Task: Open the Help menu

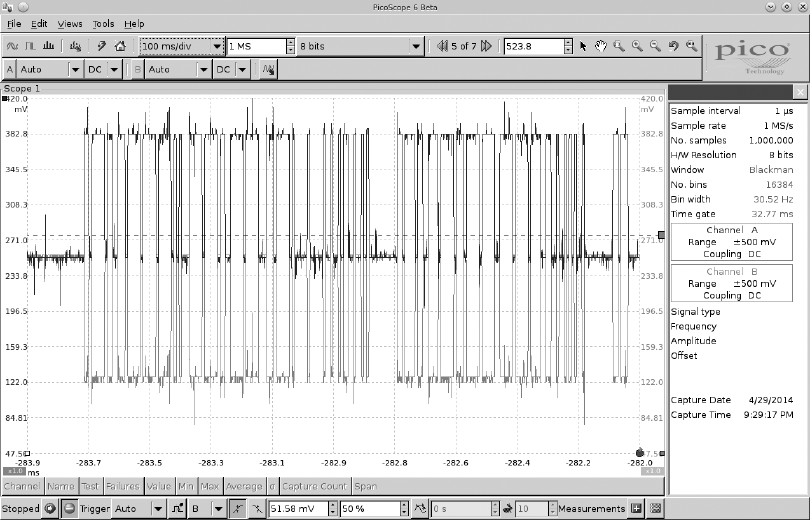Action: coord(134,24)
